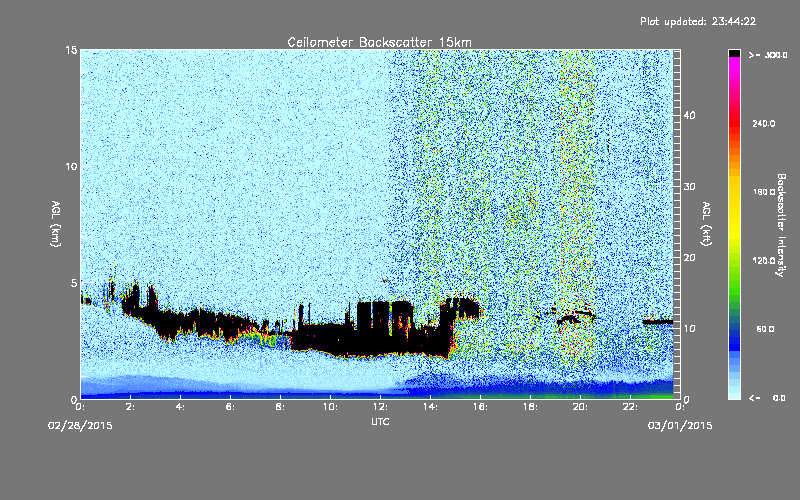Click the 10 kft tick label on right axis
The image size is (800, 500).
(x=689, y=328)
